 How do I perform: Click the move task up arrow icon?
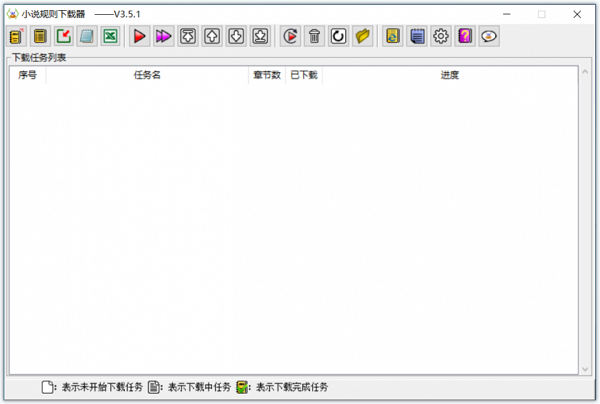212,37
